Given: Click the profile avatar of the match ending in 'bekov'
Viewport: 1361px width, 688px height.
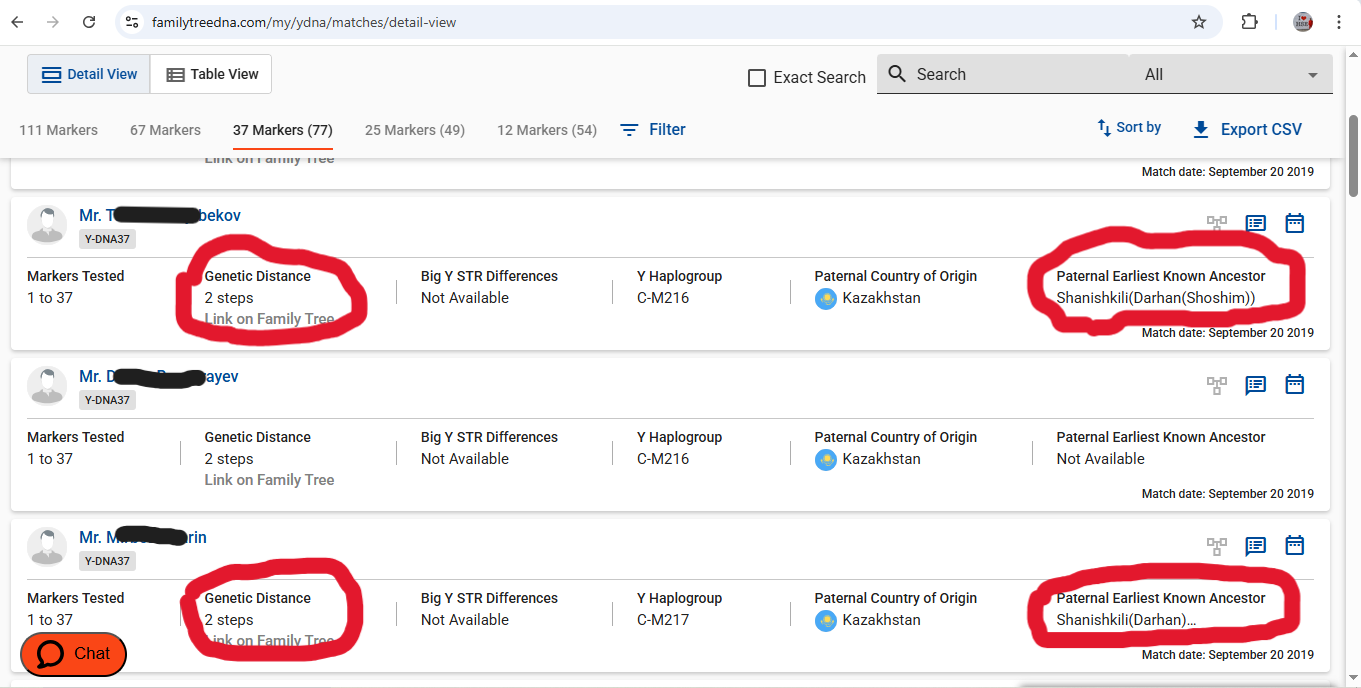Looking at the screenshot, I should pos(47,225).
